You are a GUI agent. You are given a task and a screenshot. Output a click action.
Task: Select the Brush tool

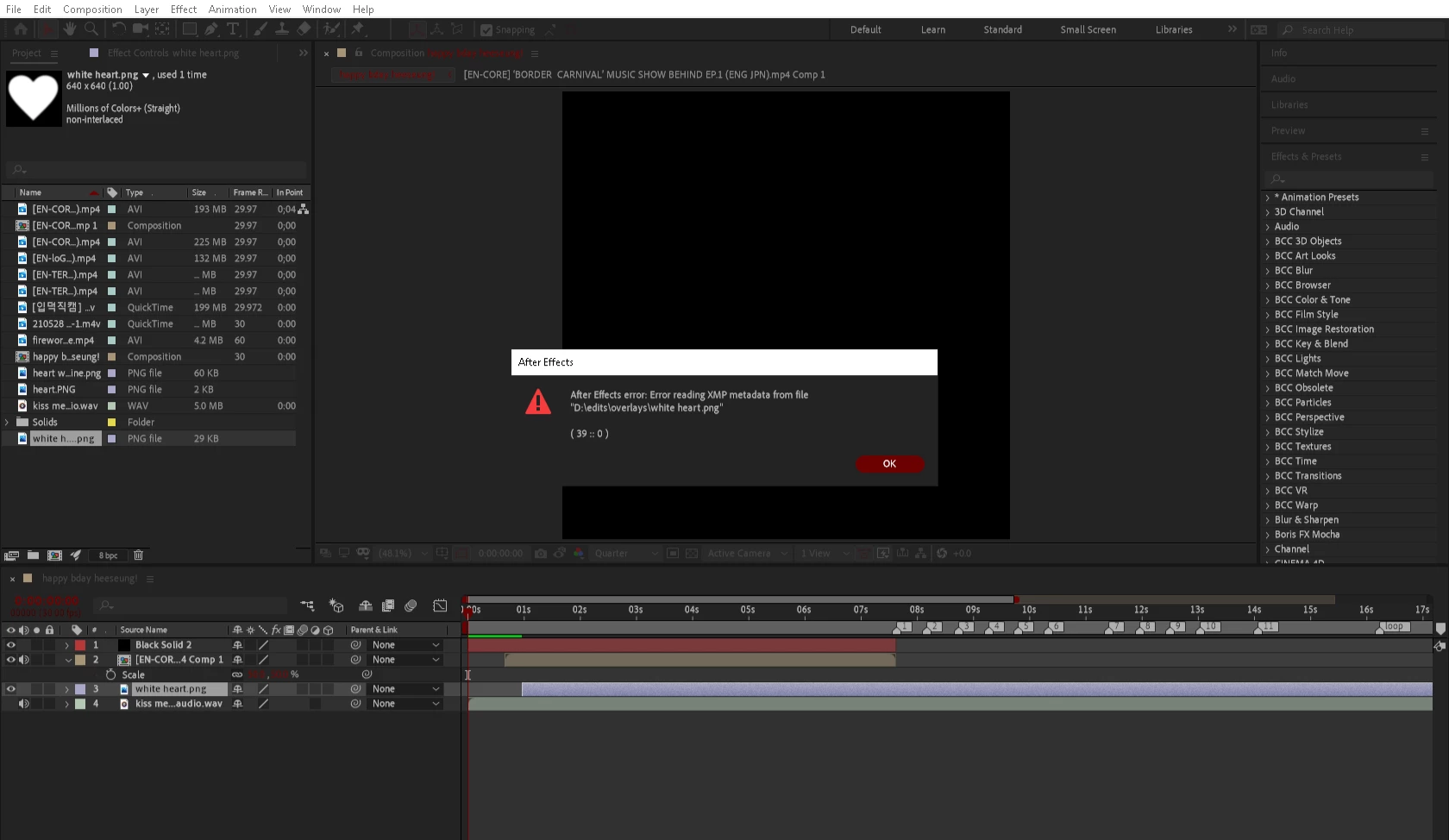pyautogui.click(x=260, y=29)
